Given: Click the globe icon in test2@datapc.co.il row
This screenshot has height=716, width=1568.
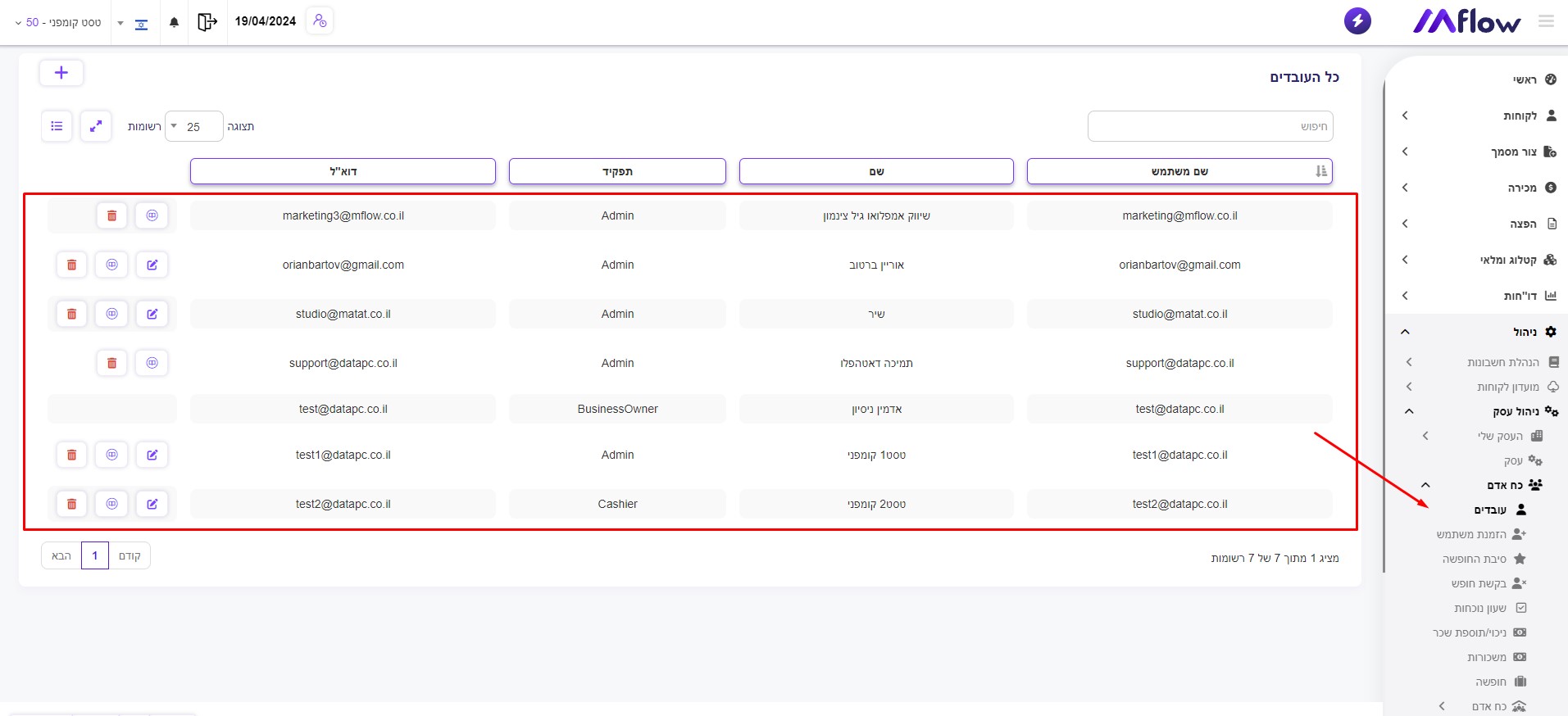Looking at the screenshot, I should pos(112,504).
